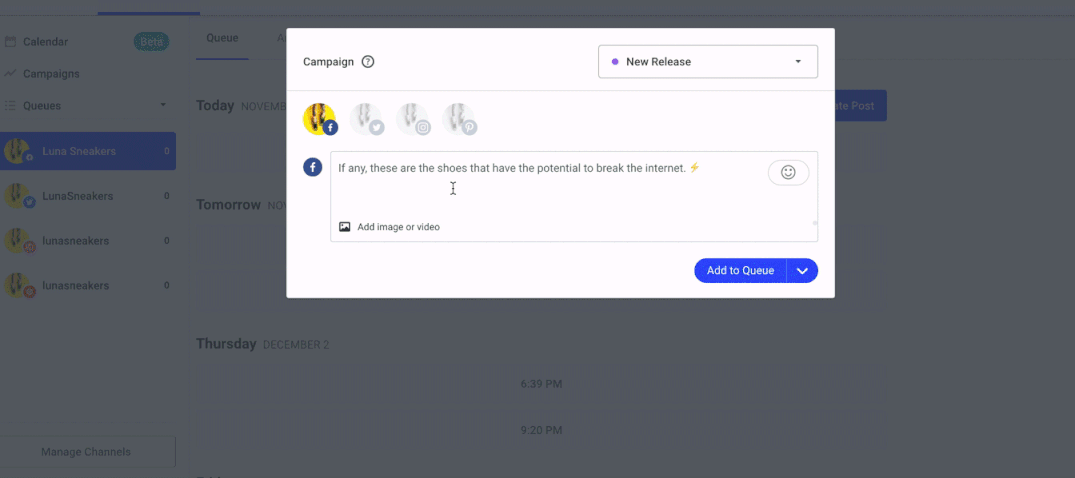This screenshot has height=478, width=1075.
Task: Toggle the Facebook channel avatar in composer
Action: click(320, 119)
